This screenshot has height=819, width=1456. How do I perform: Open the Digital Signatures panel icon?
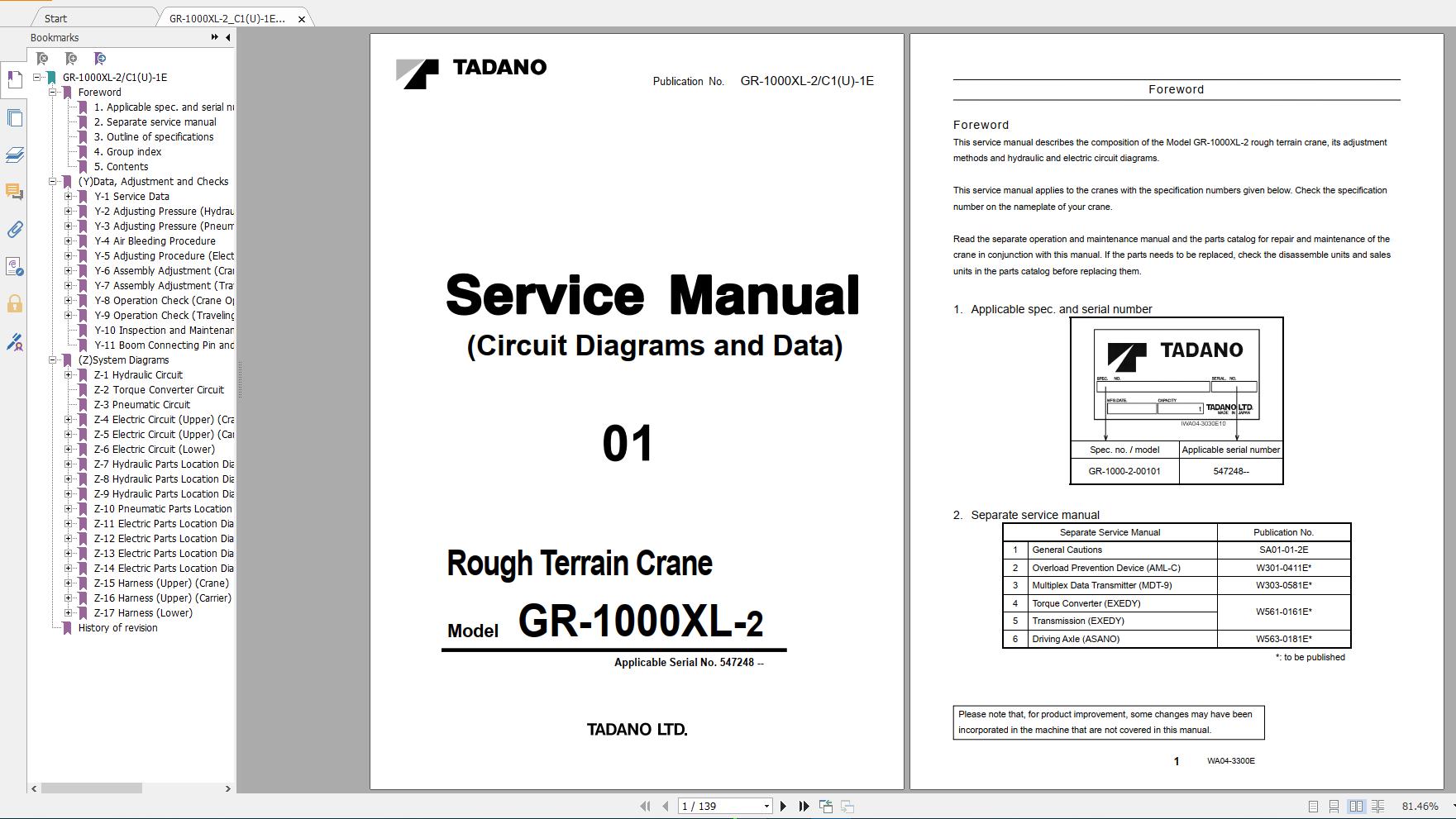[14, 266]
